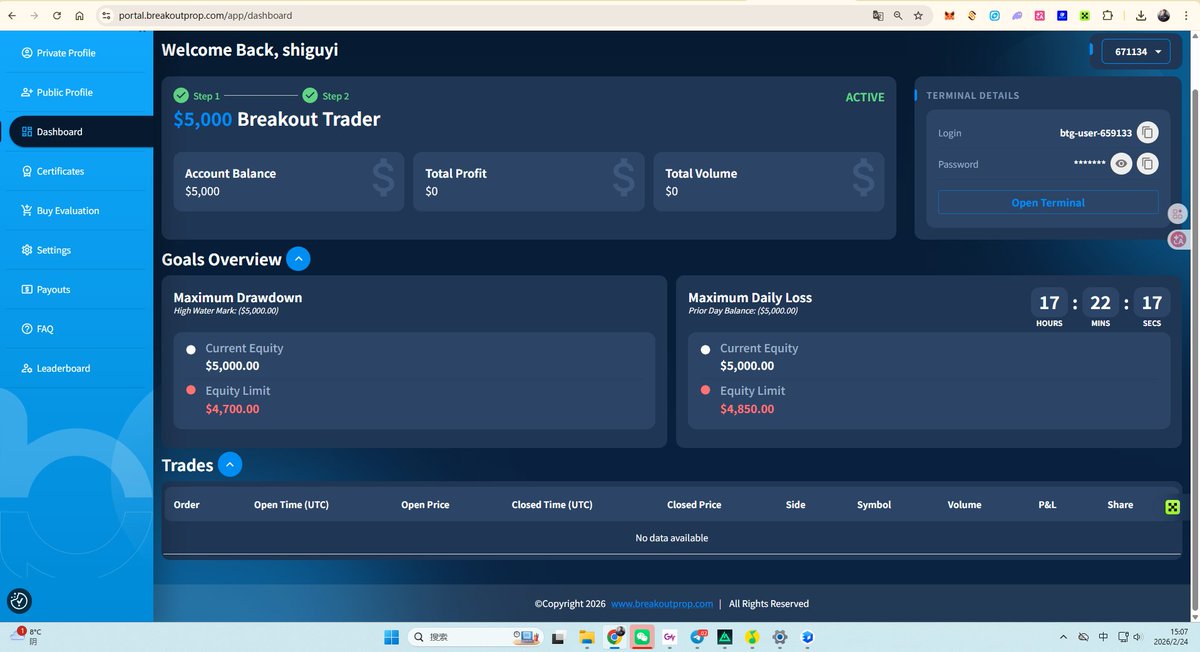This screenshot has width=1200, height=652.
Task: Click the Closed Price column header
Action: (694, 505)
